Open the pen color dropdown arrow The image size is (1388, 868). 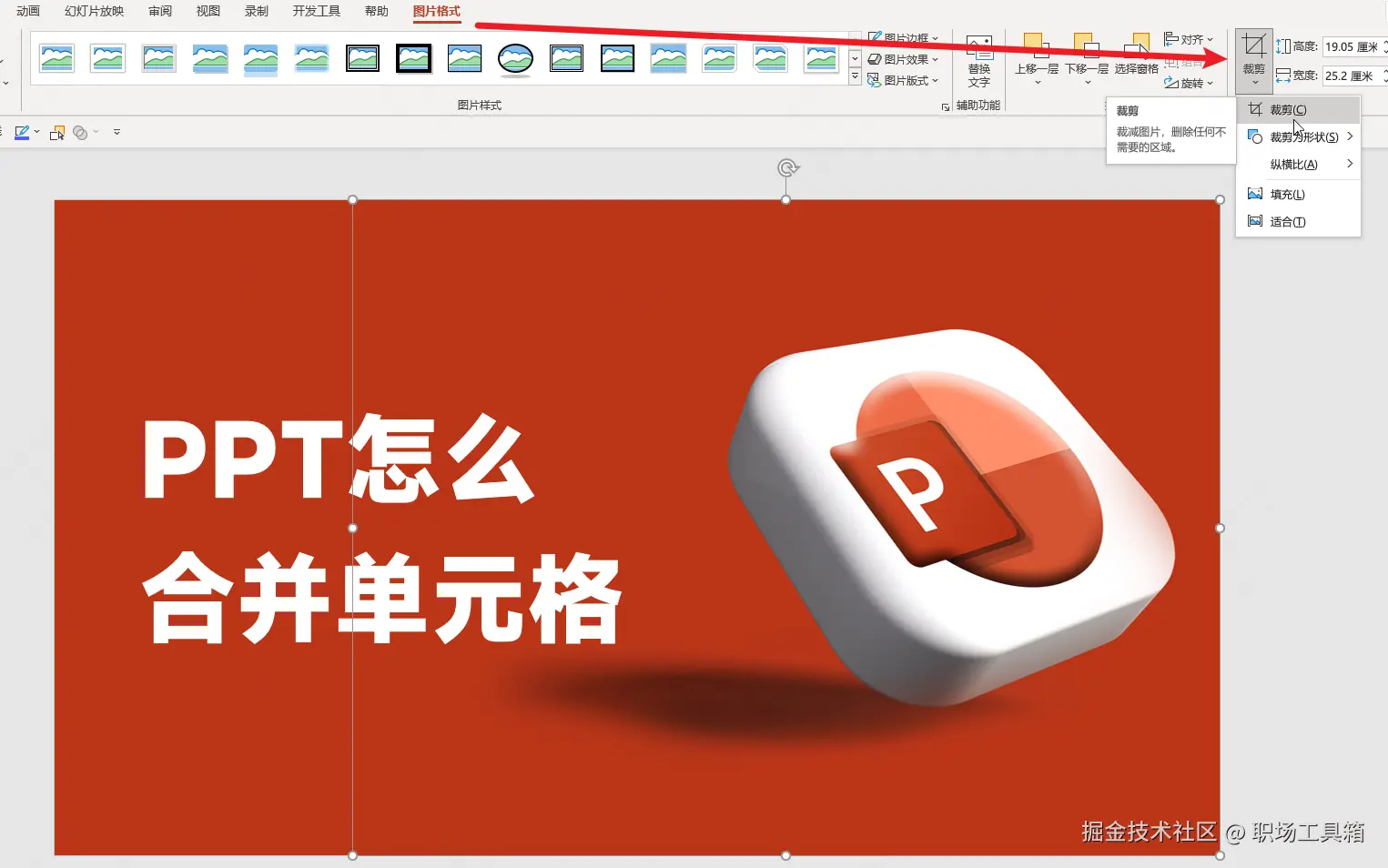coord(36,133)
